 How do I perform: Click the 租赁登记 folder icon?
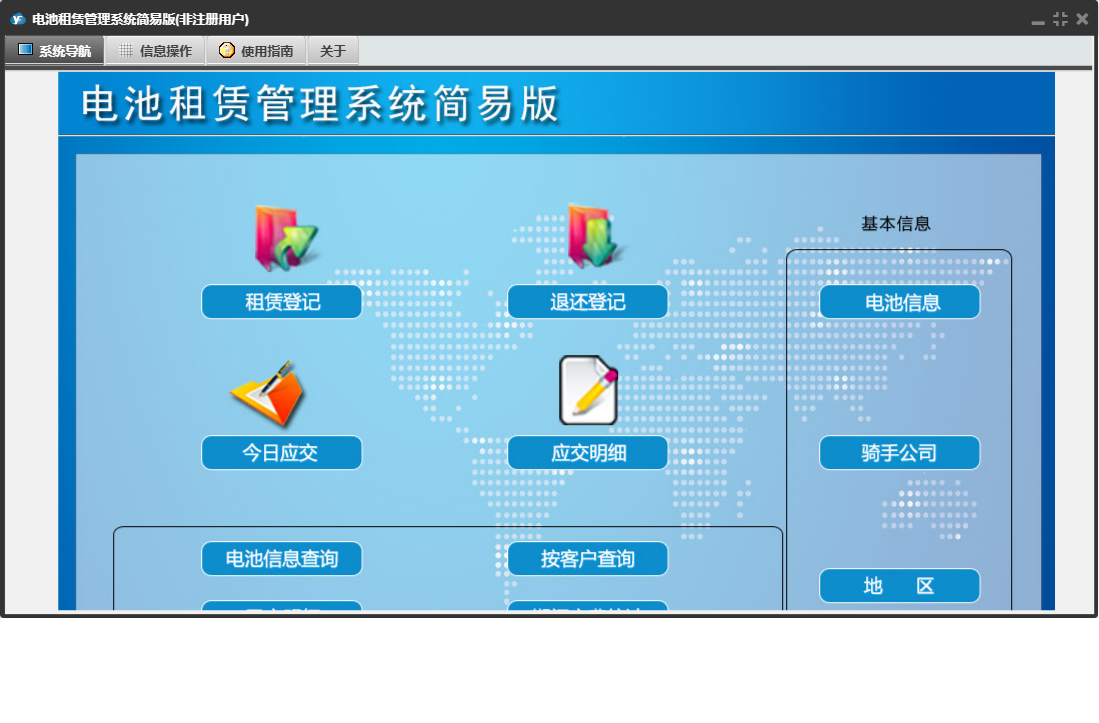[285, 238]
